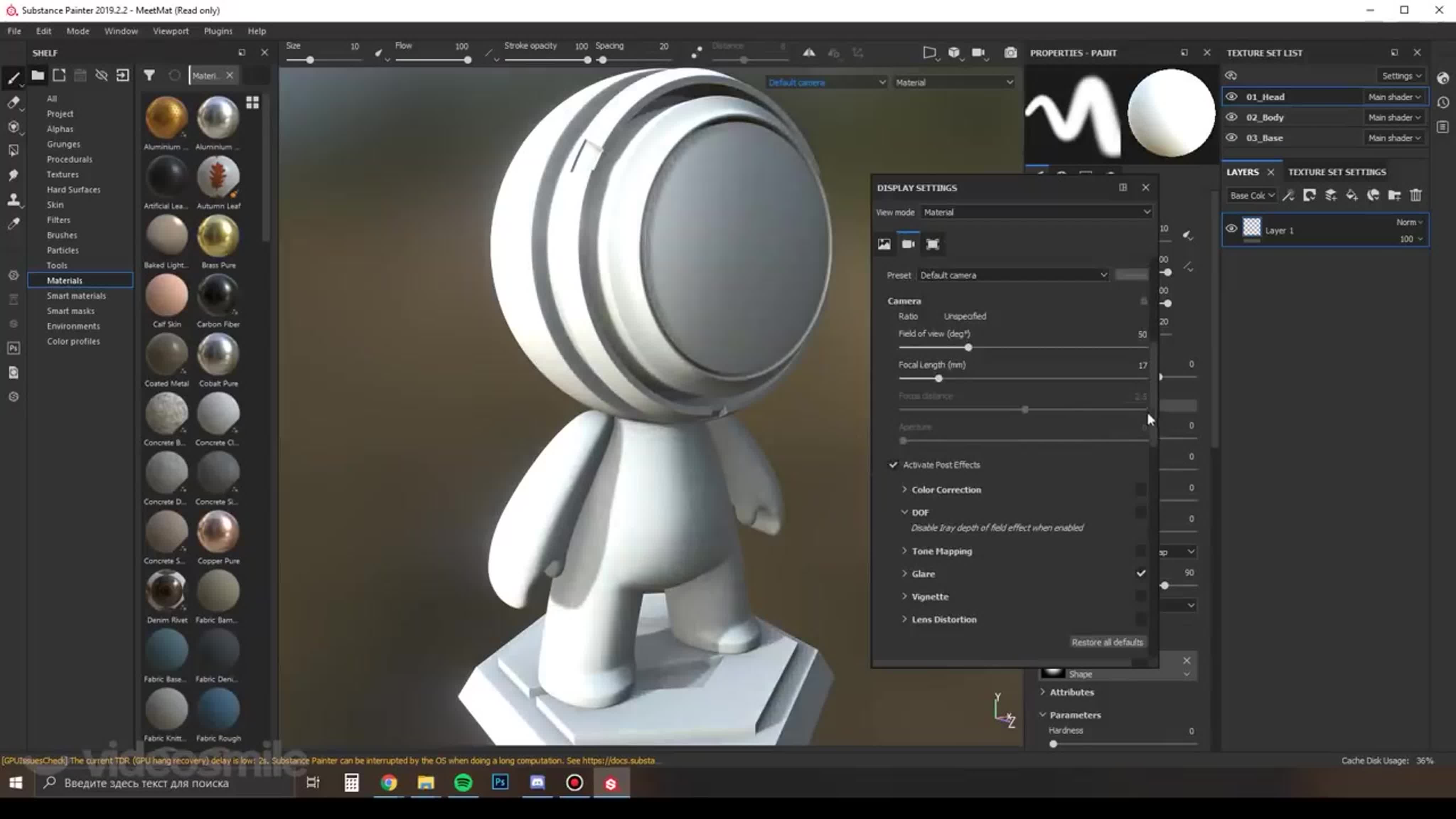Enable Activate Post Effects checkbox
Viewport: 1456px width, 819px height.
893,464
